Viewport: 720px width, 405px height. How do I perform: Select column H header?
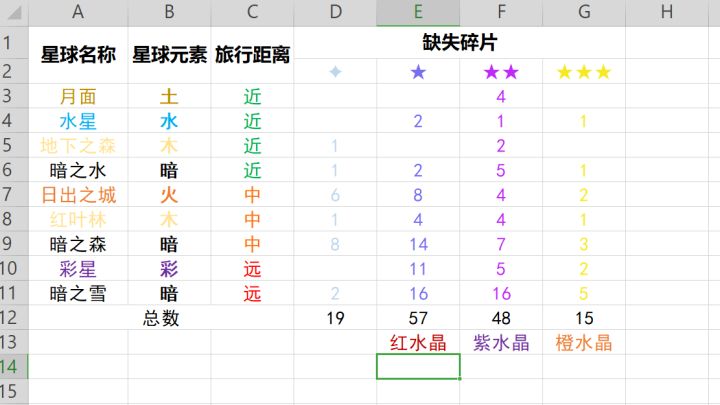(667, 12)
